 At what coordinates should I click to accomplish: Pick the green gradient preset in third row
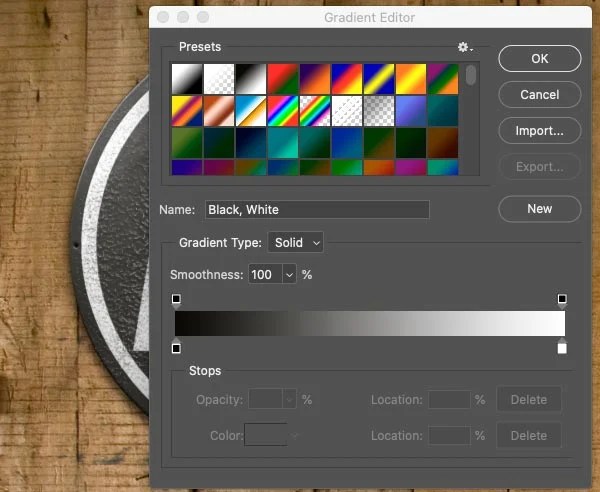point(187,143)
